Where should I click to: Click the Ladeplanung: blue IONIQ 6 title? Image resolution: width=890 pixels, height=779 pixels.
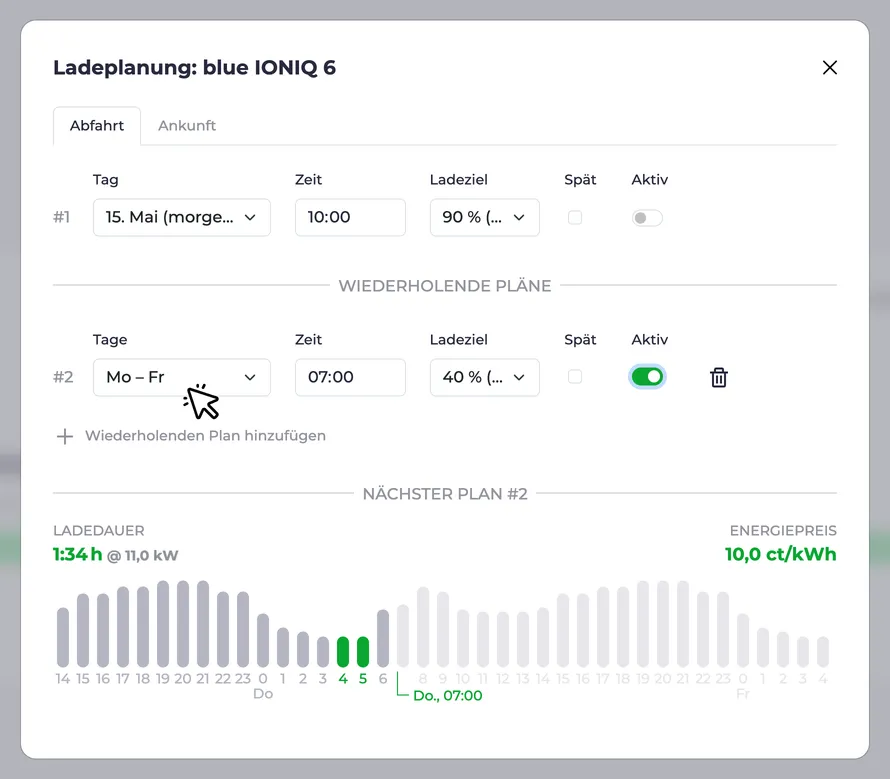(195, 68)
